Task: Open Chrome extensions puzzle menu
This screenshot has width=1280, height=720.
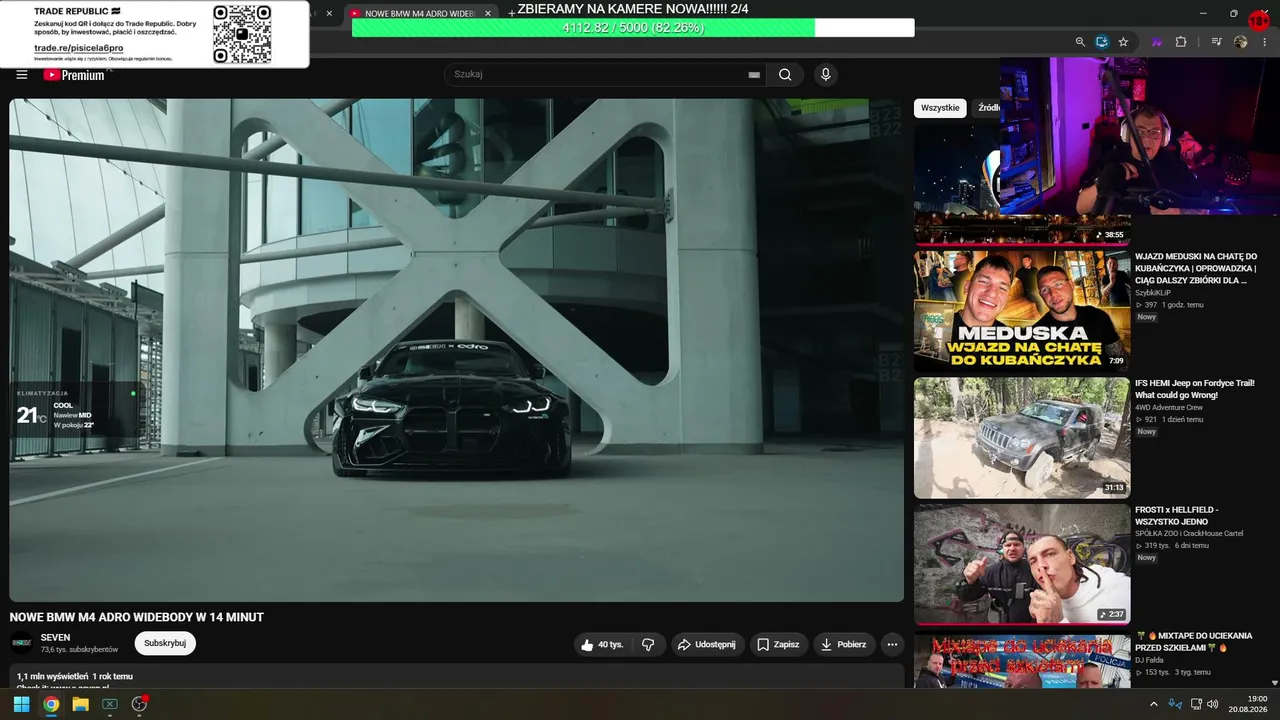Action: (x=1181, y=42)
